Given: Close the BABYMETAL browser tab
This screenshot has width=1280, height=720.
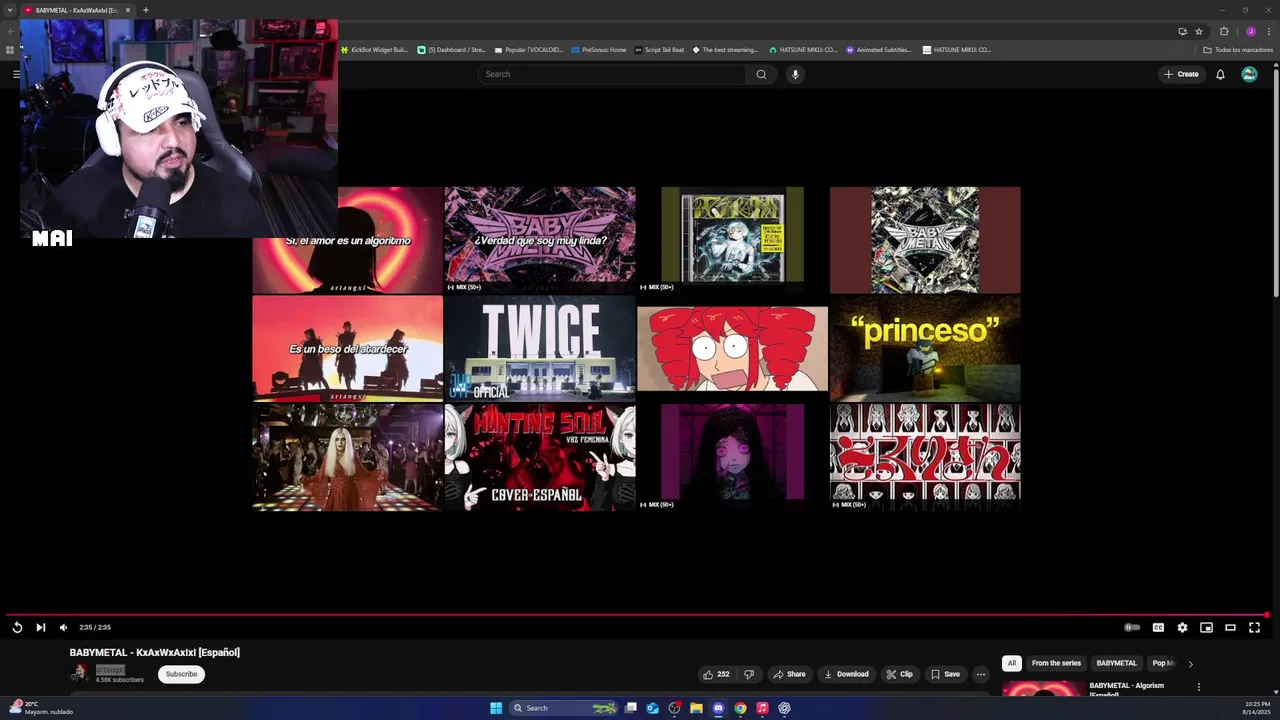Looking at the screenshot, I should click(127, 10).
